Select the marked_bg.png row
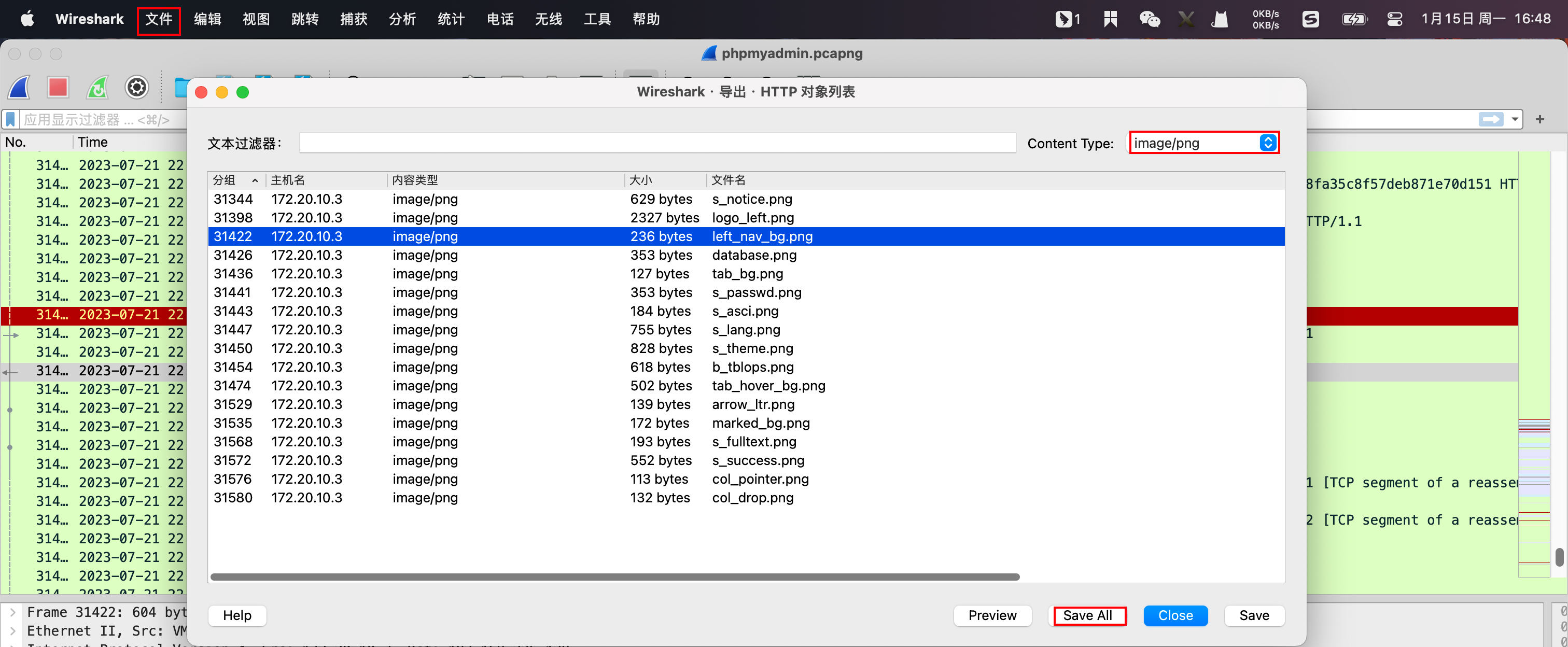 point(746,423)
